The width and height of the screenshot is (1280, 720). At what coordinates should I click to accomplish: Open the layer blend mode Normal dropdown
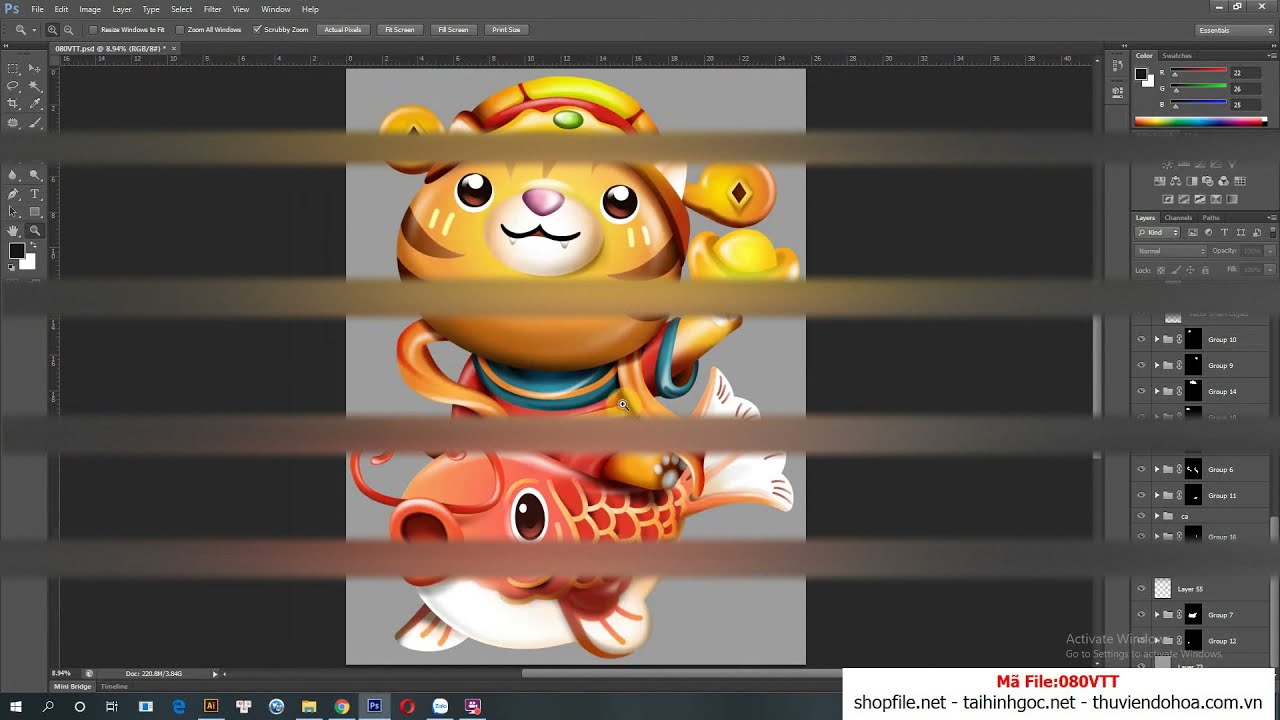click(x=1171, y=251)
